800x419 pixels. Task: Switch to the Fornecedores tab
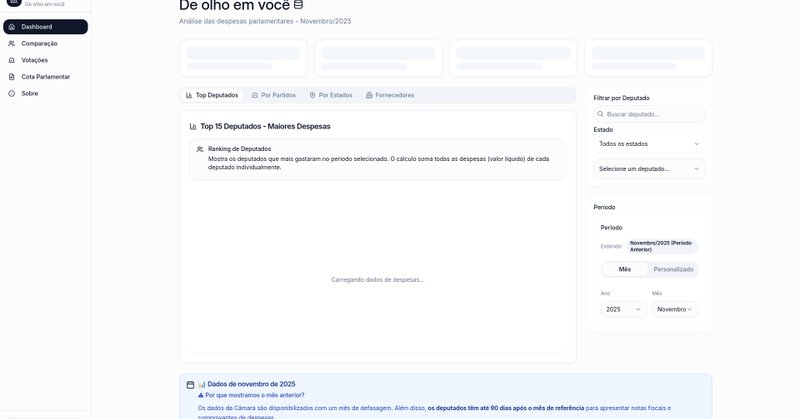[x=390, y=95]
